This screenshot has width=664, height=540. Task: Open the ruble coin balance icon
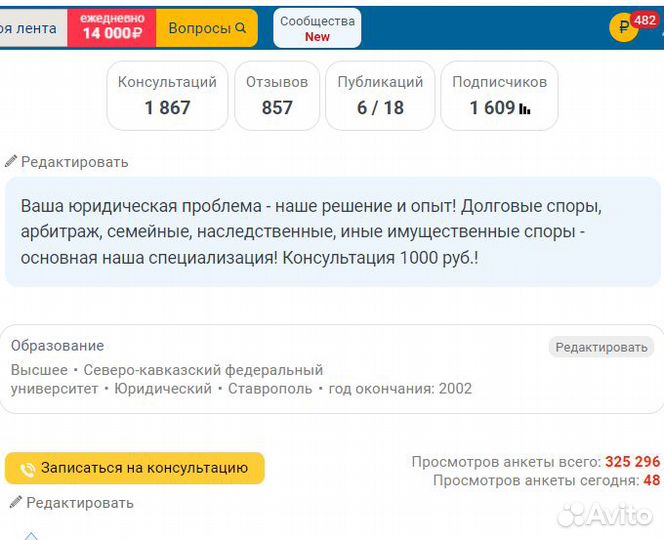623,28
